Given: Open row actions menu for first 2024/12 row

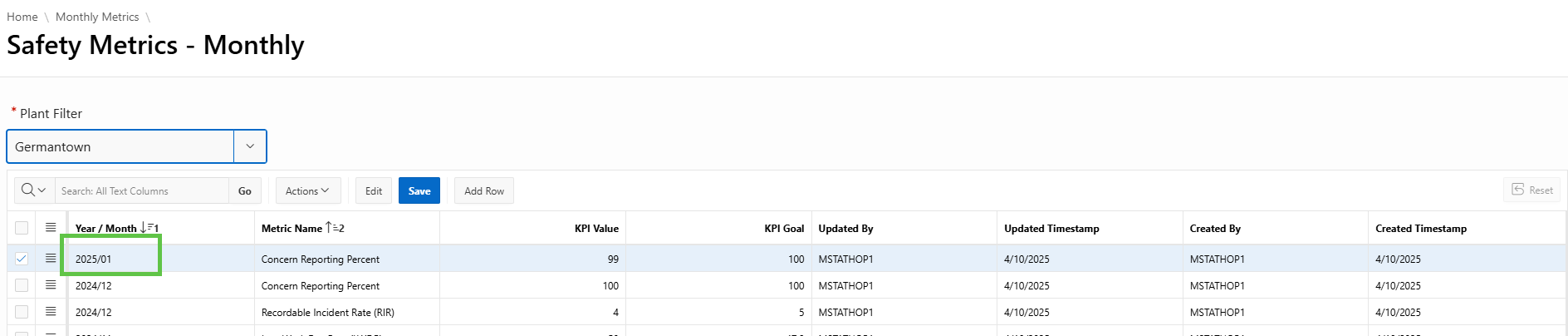Looking at the screenshot, I should point(51,285).
